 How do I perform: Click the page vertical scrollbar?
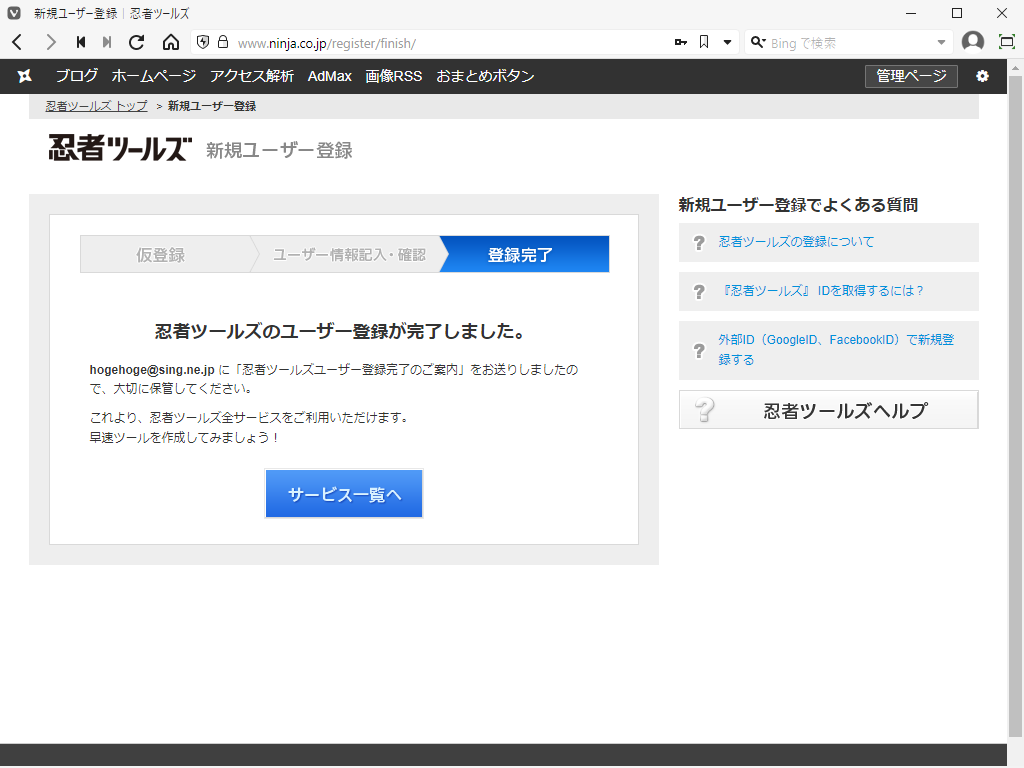(1015, 405)
